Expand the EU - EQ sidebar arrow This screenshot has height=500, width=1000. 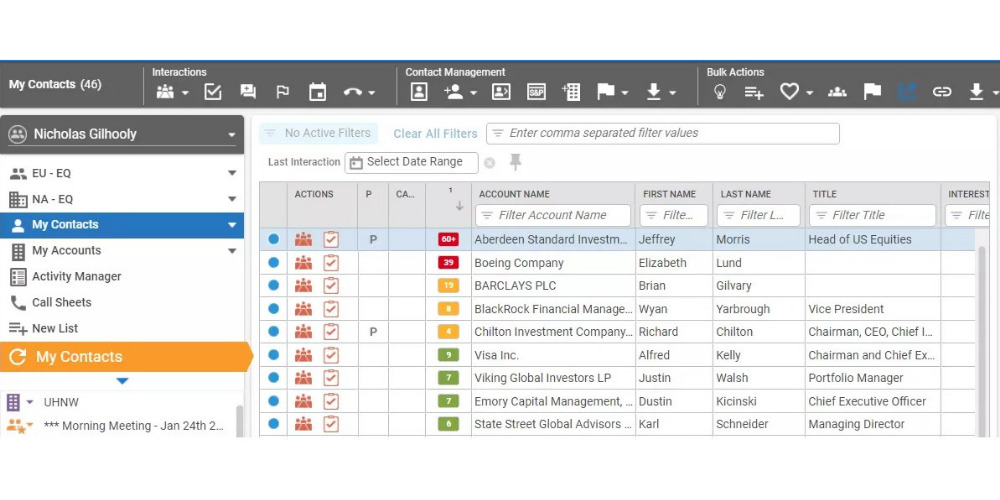[232, 173]
